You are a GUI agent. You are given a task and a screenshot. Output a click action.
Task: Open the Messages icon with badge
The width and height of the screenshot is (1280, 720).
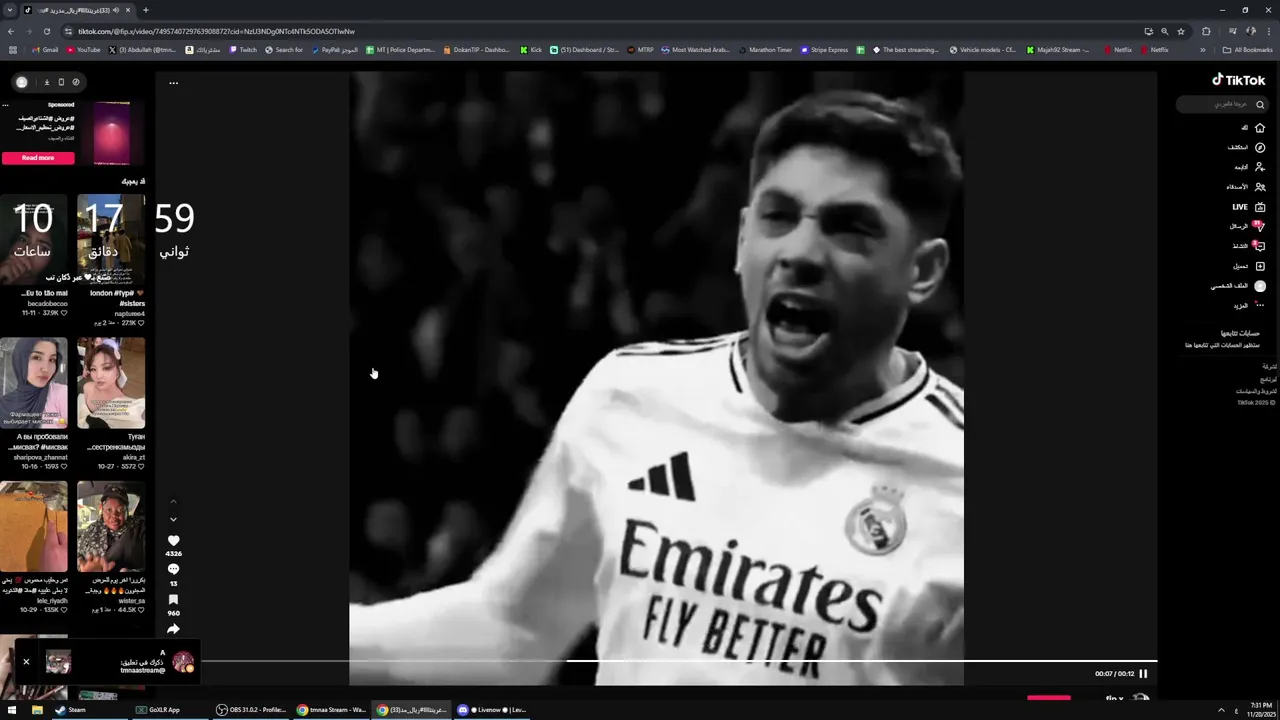tap(1259, 226)
